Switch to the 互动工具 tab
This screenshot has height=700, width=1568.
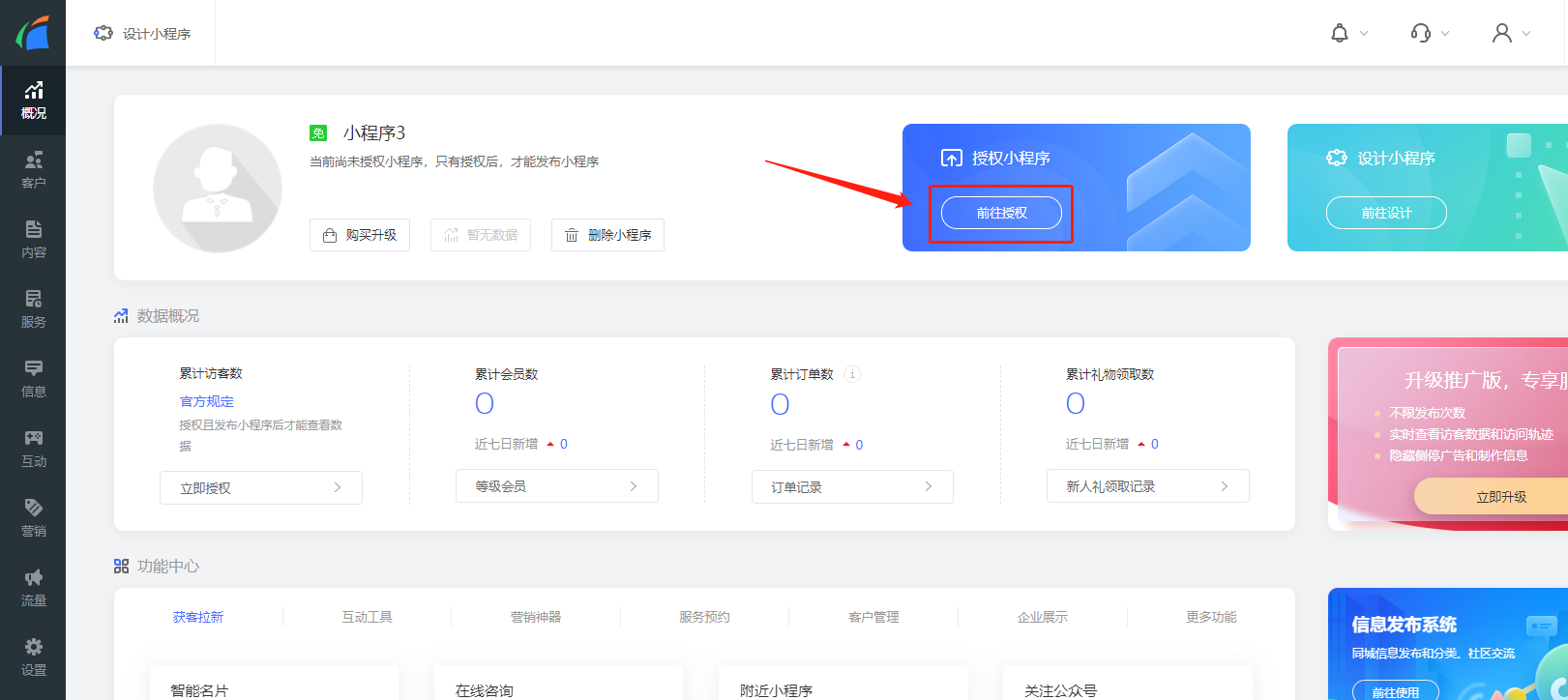click(x=367, y=617)
